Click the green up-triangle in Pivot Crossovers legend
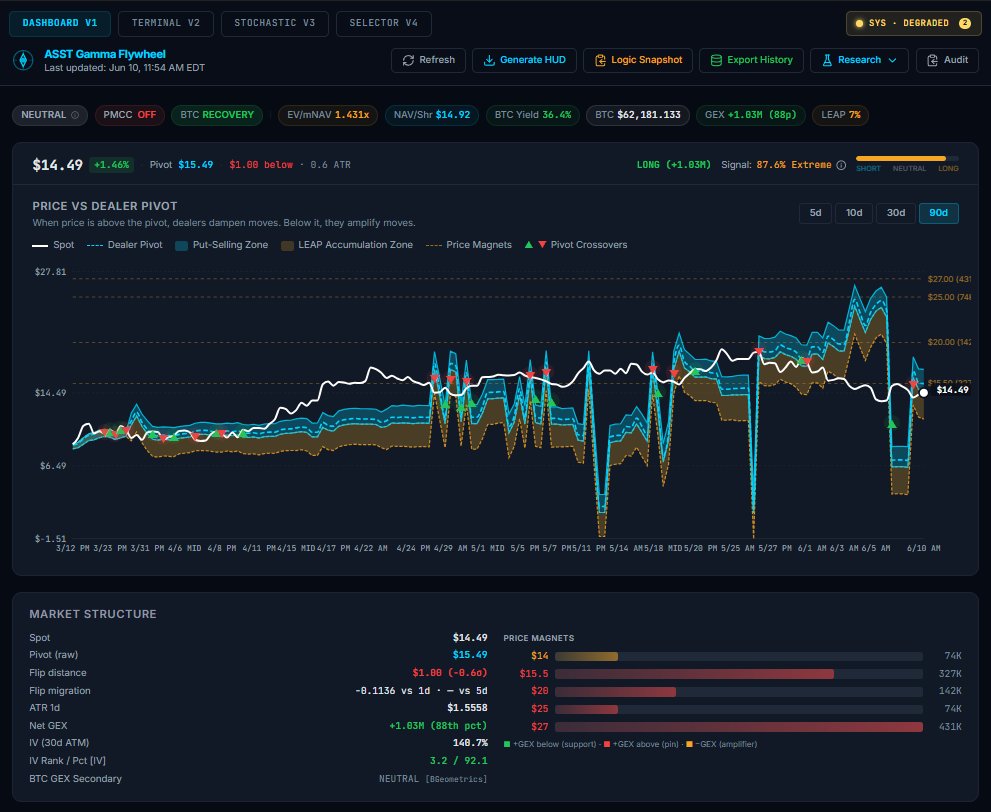The width and height of the screenshot is (991, 812). pyautogui.click(x=529, y=245)
